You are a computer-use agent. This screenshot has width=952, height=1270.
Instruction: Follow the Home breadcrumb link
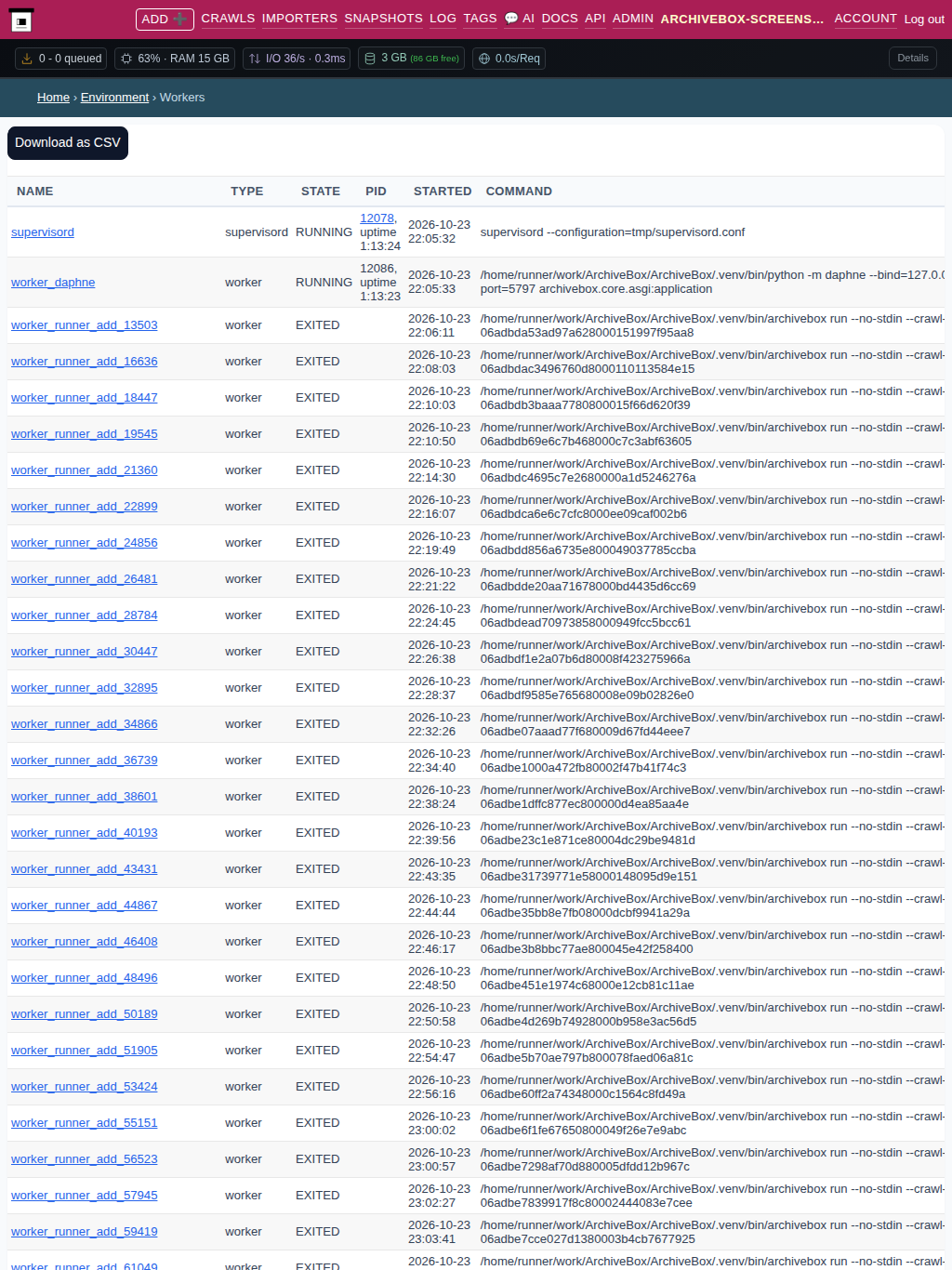53,98
